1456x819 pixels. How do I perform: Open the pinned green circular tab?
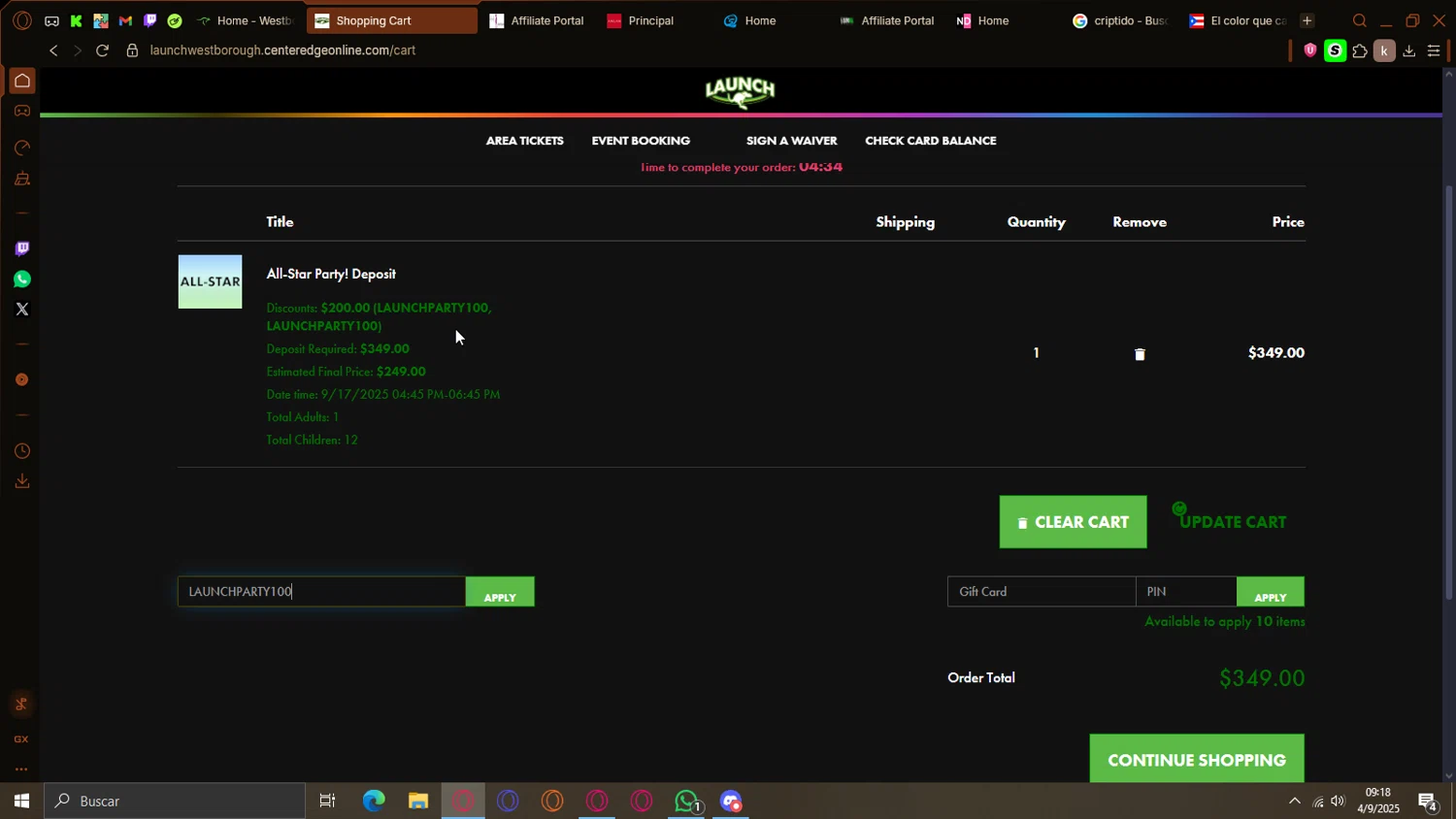pyautogui.click(x=175, y=20)
